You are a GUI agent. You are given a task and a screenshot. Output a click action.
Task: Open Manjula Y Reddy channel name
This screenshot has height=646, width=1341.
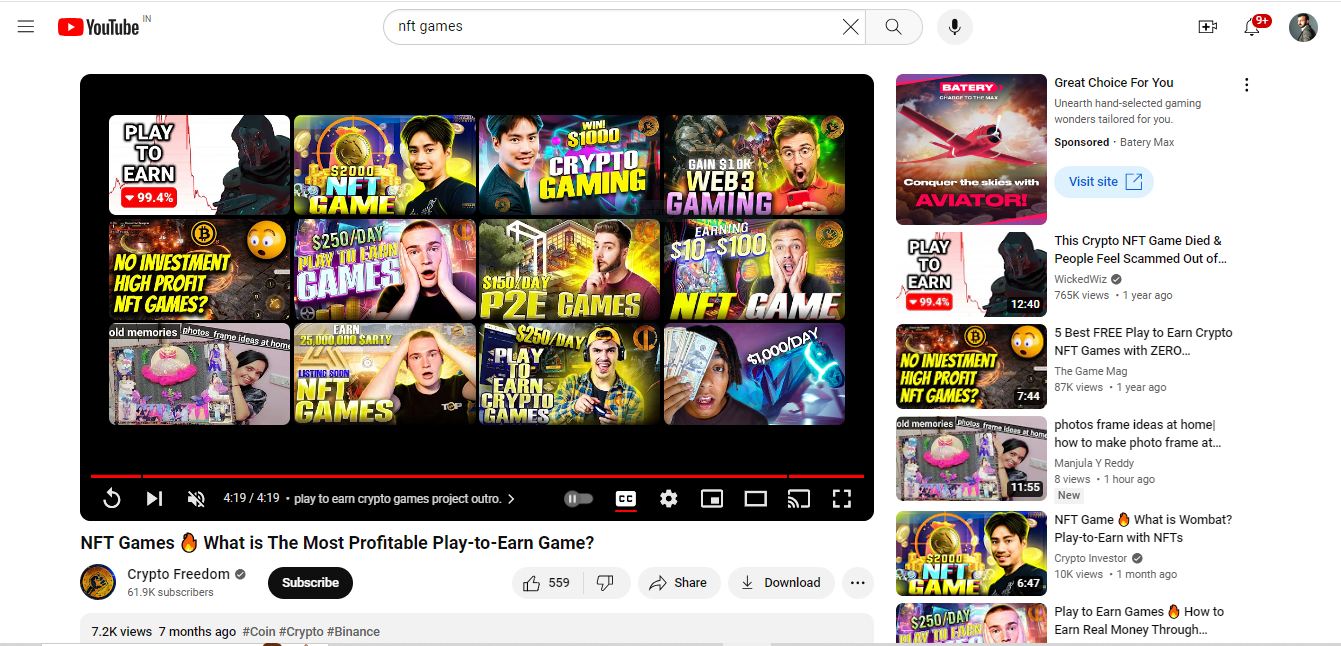click(1095, 463)
